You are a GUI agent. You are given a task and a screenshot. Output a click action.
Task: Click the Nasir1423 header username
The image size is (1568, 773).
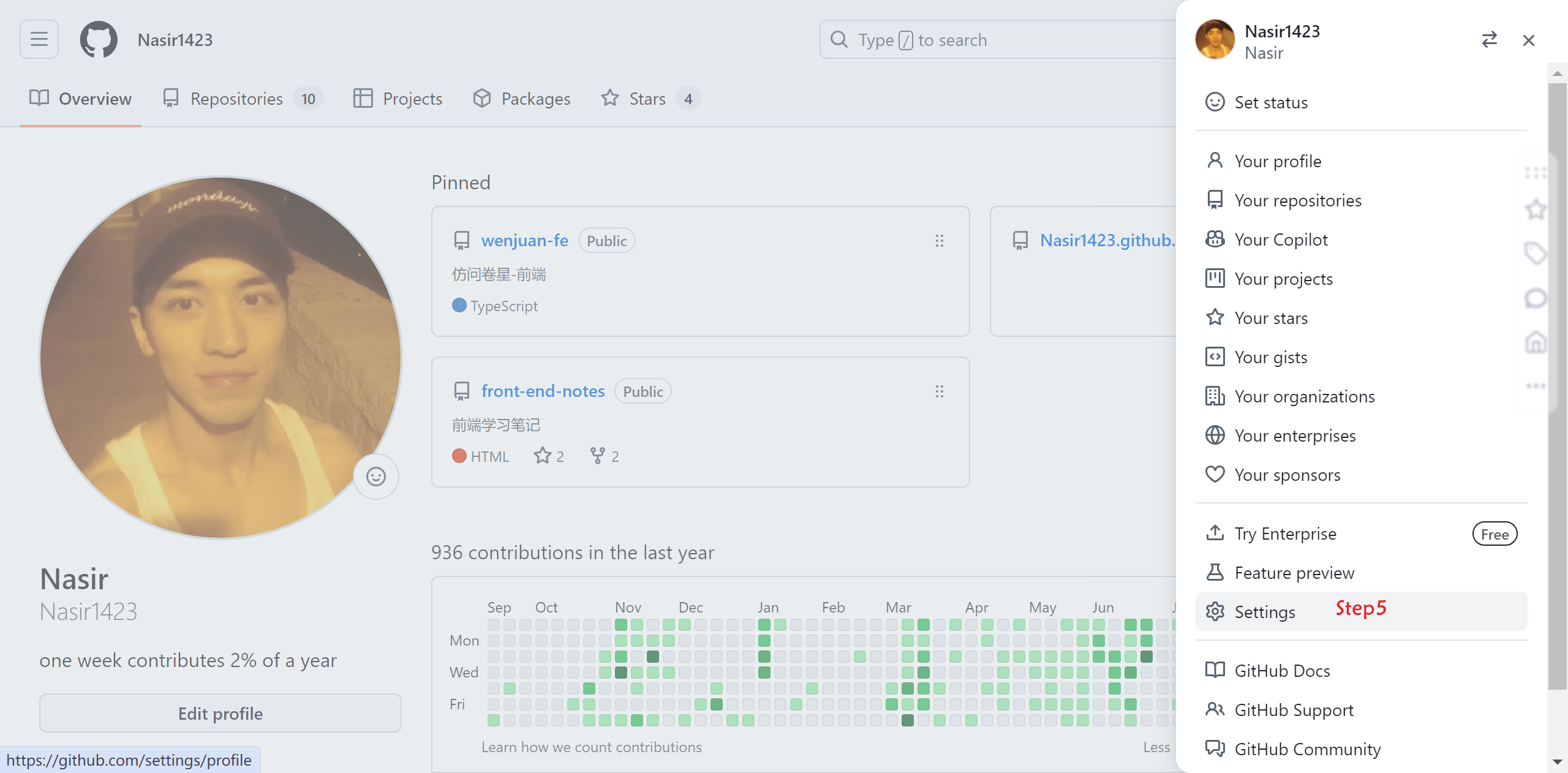[175, 40]
